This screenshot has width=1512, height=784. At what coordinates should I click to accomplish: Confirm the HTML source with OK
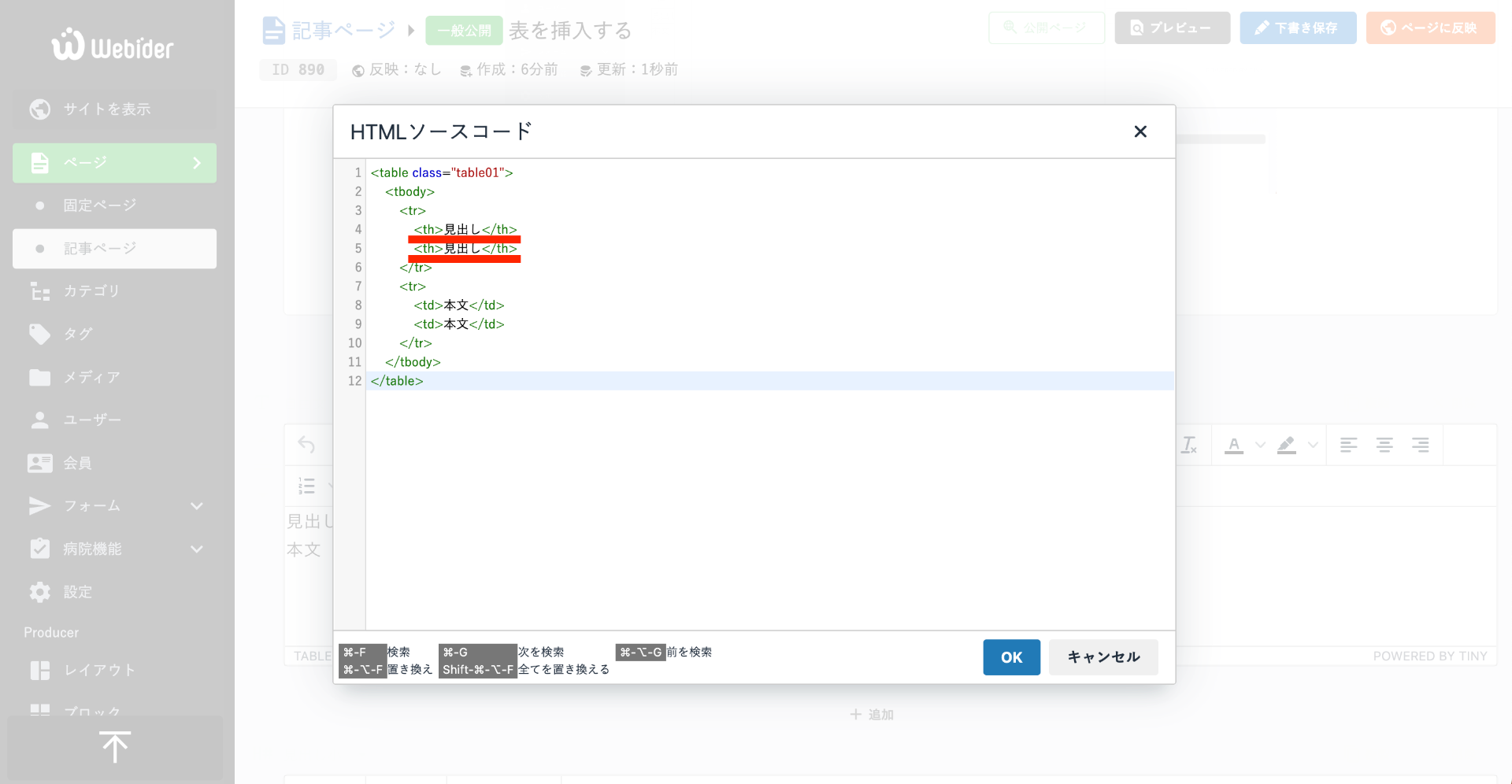(1011, 657)
